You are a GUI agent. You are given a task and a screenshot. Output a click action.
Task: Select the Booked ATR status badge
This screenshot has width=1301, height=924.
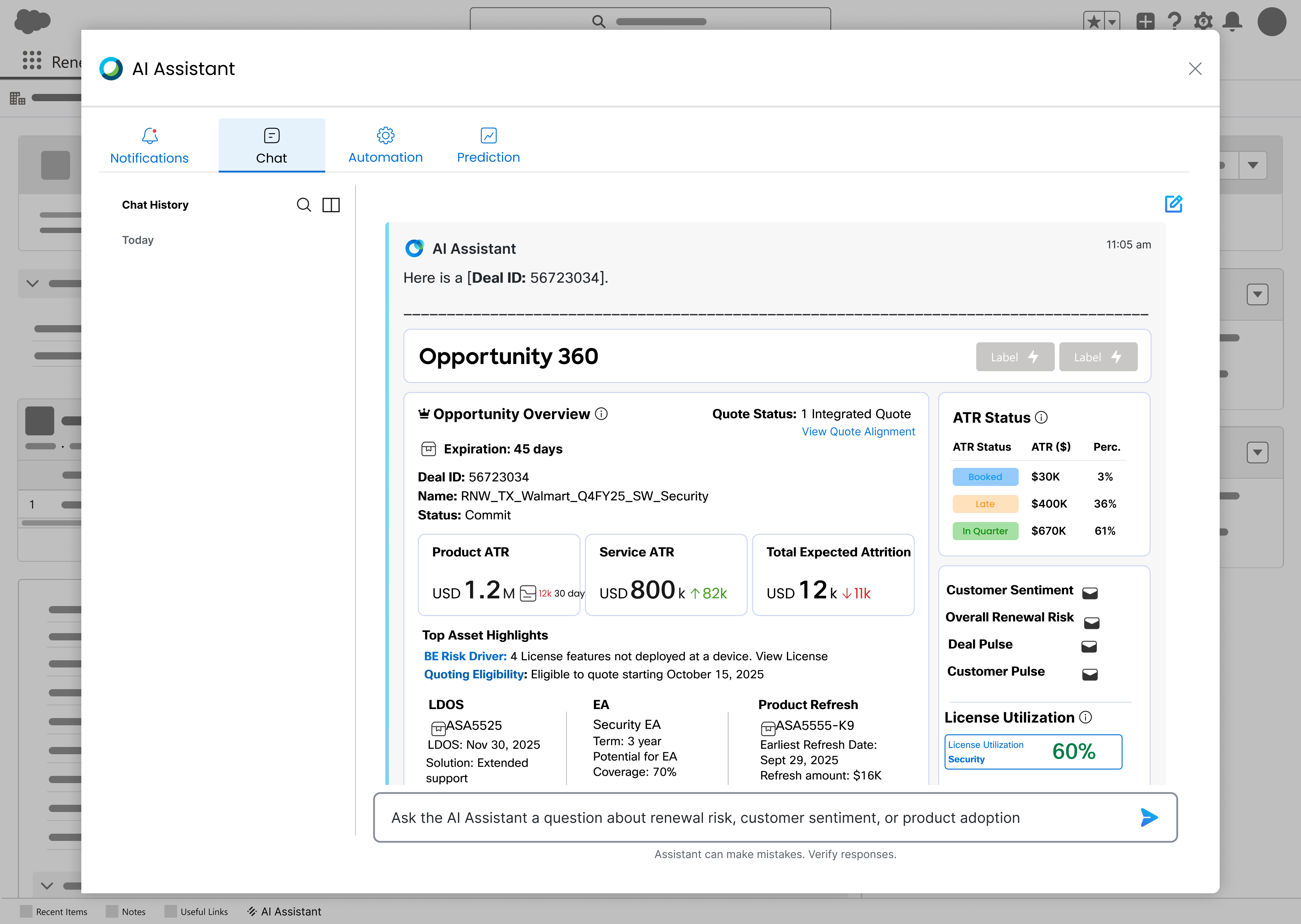pyautogui.click(x=985, y=477)
